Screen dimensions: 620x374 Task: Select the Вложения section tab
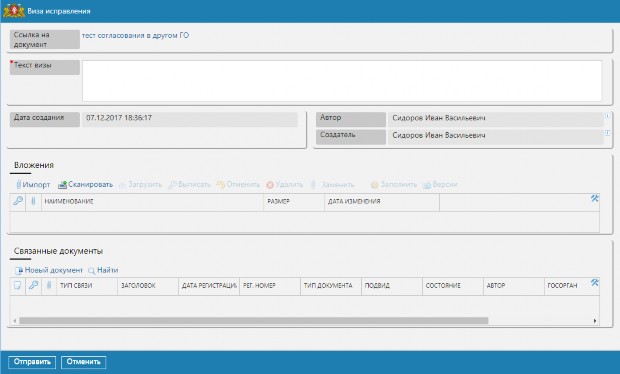point(34,165)
